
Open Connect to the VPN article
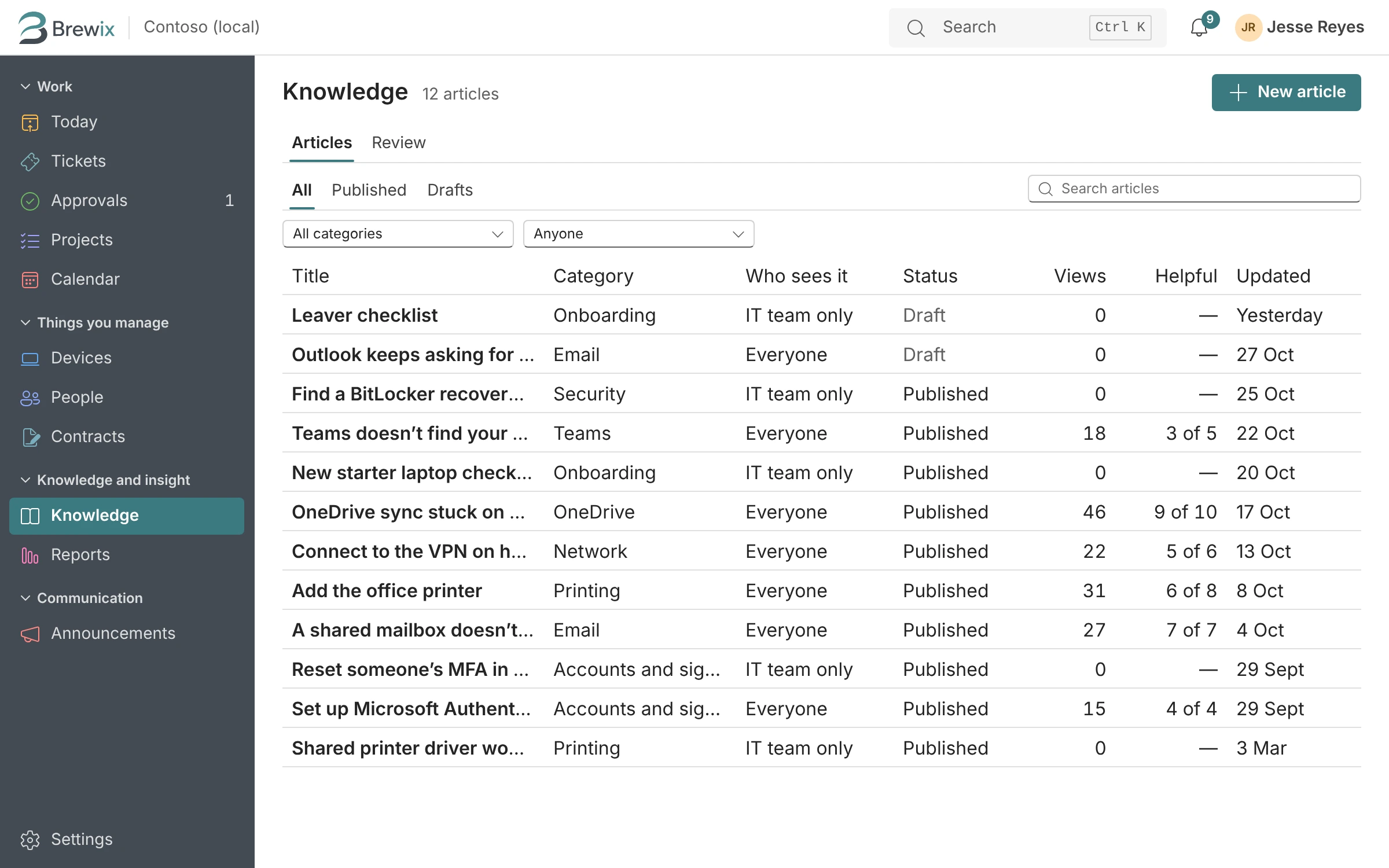(x=409, y=551)
